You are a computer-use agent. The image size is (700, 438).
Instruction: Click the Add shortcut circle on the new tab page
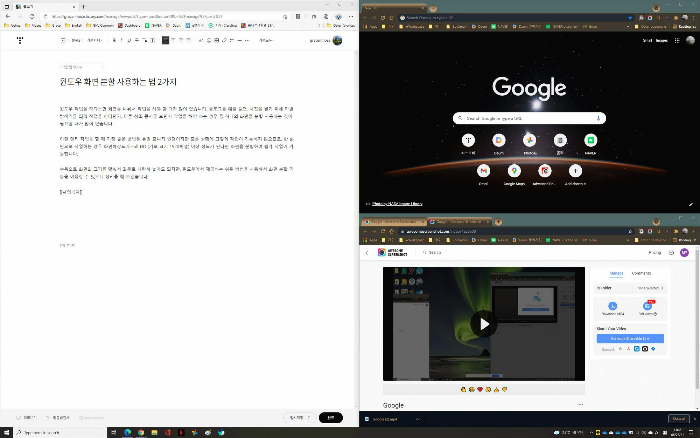575,171
